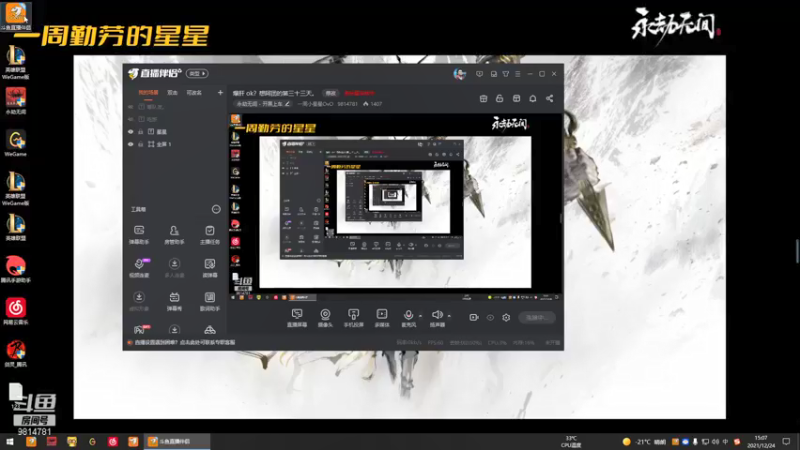Click the box icon left of the bell

516,98
